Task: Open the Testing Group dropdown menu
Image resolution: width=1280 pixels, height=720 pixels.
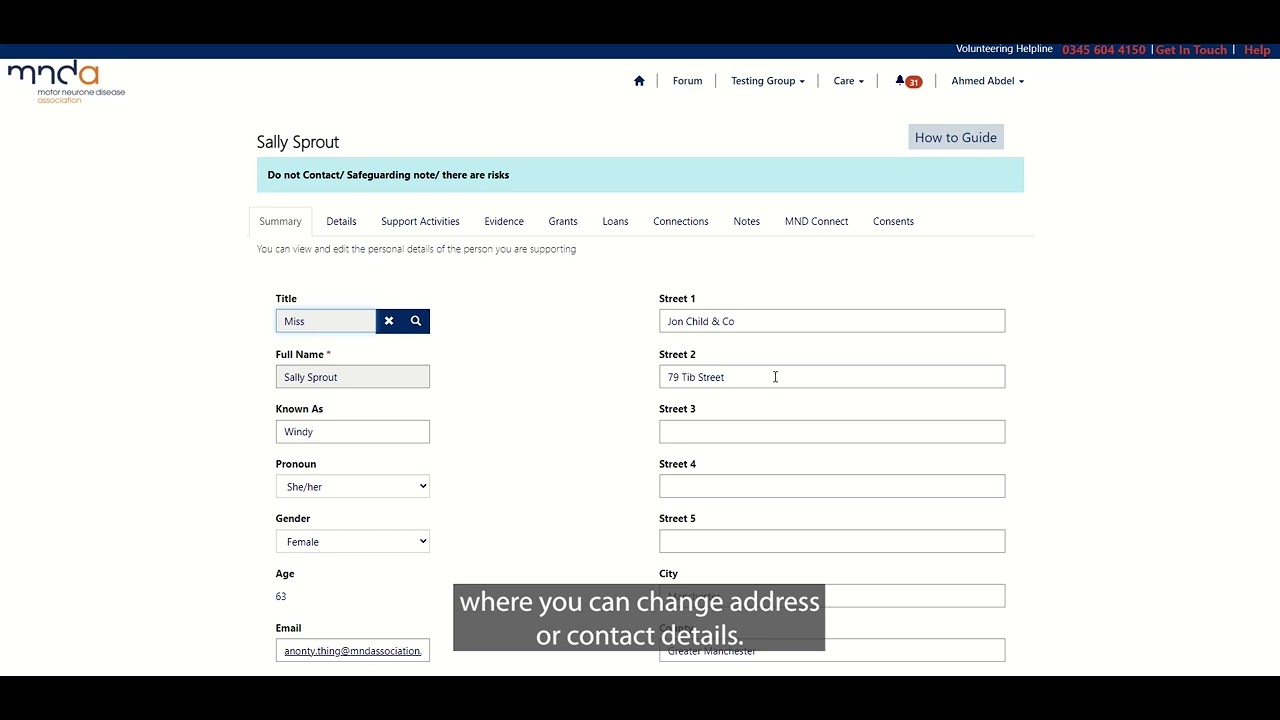Action: tap(767, 81)
